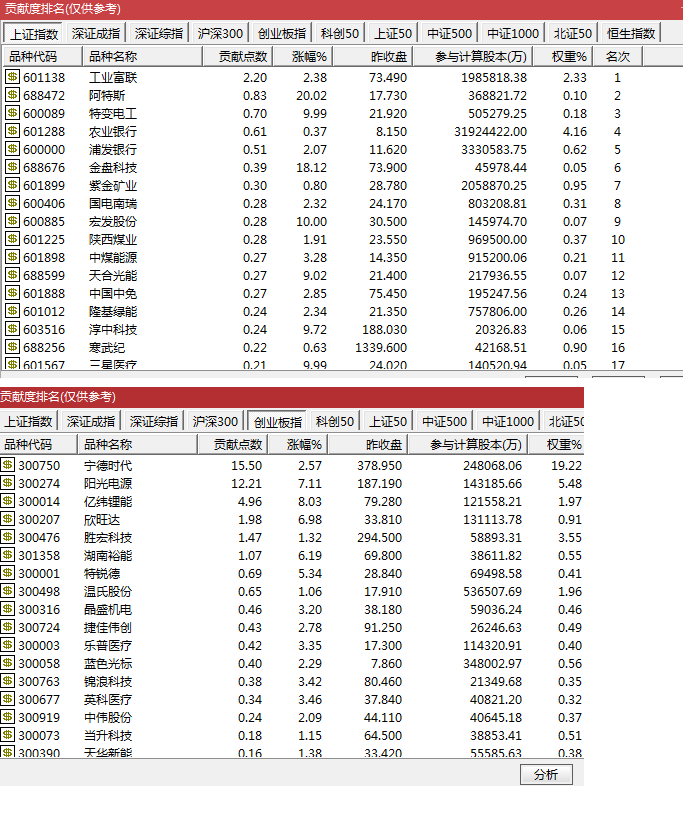The image size is (700, 831).
Task: Select stock name 中煤能源
Action: pos(113,258)
